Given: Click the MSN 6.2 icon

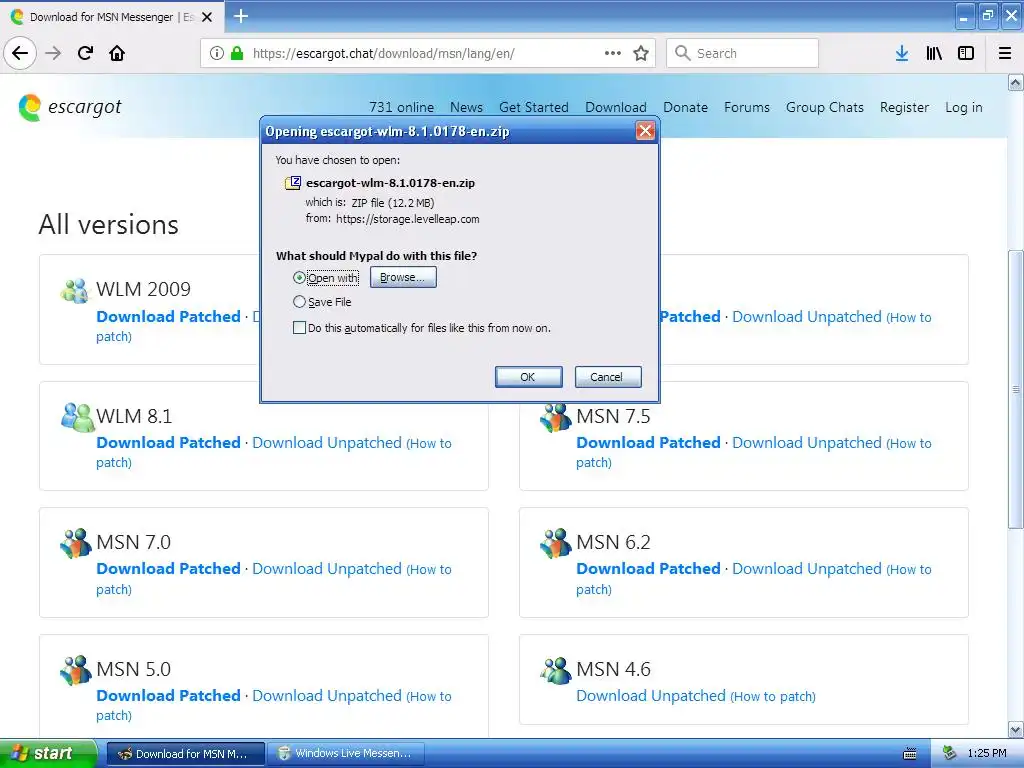Looking at the screenshot, I should tap(556, 543).
